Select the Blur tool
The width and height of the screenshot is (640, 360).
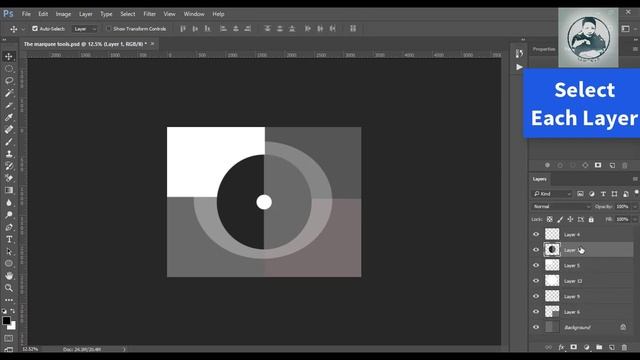9,202
